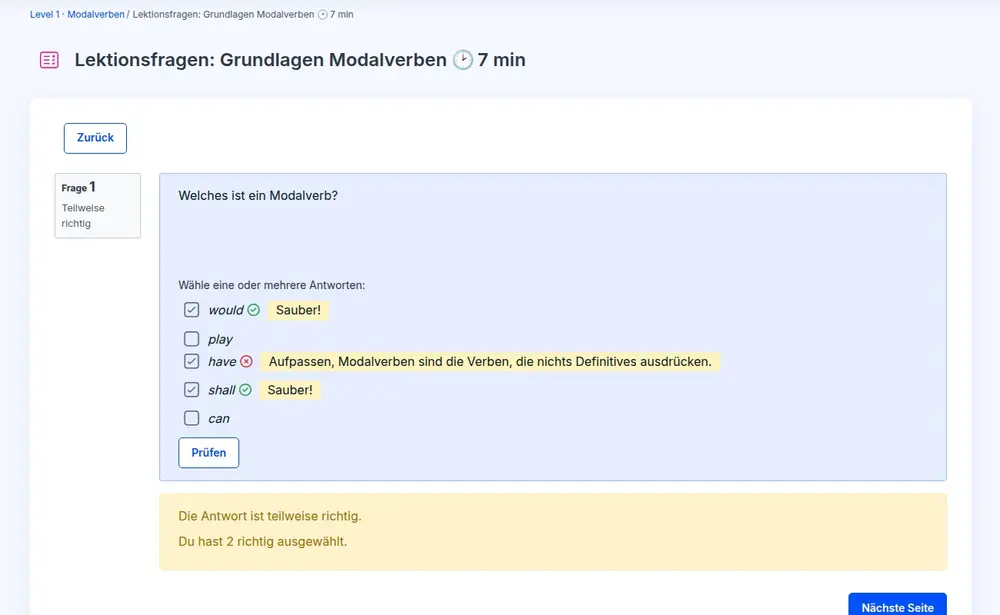Screen dimensions: 1000x615
Task: Click the small clock icon in the breadcrumb
Action: [x=323, y=15]
